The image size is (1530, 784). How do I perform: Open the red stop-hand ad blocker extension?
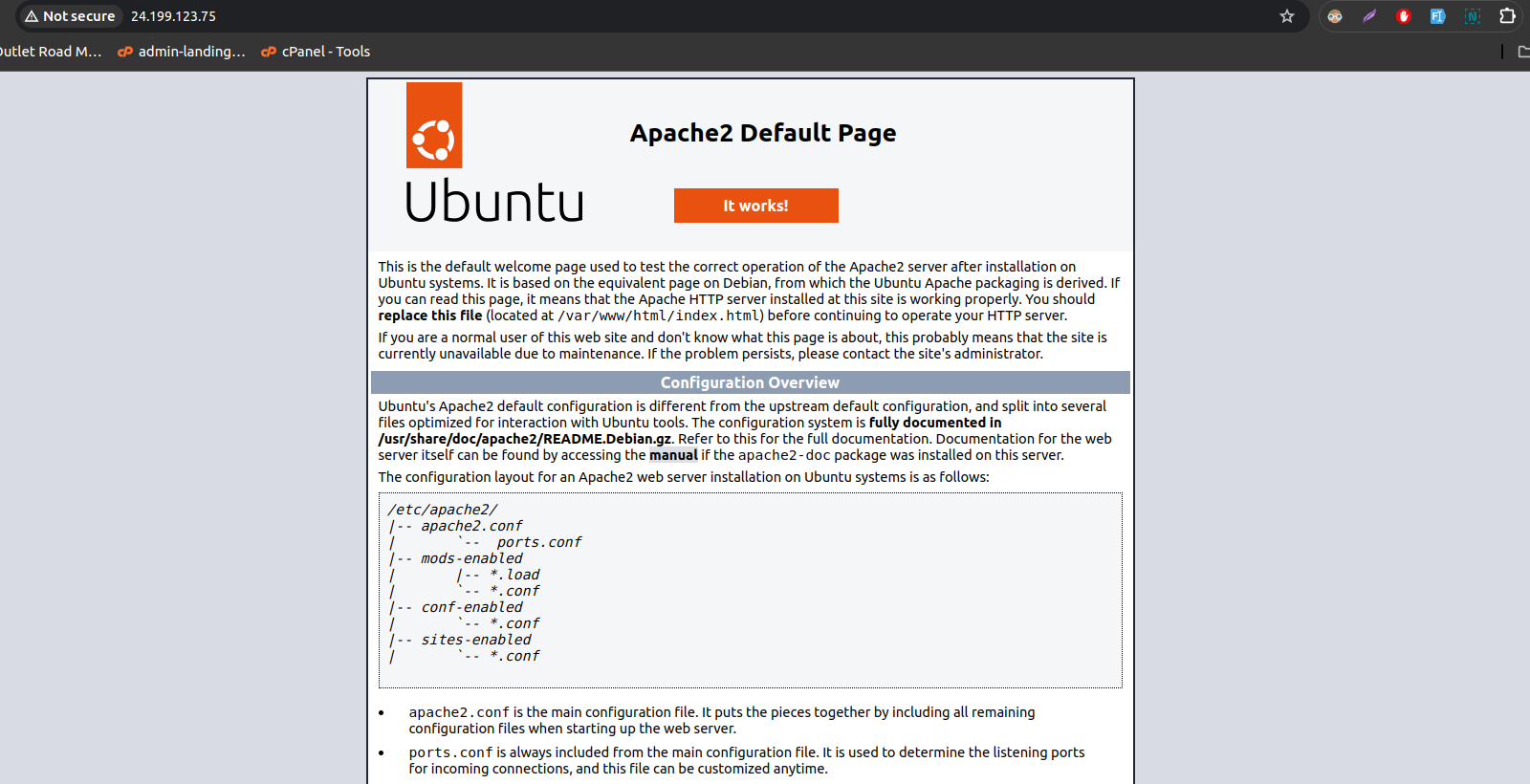[x=1404, y=16]
